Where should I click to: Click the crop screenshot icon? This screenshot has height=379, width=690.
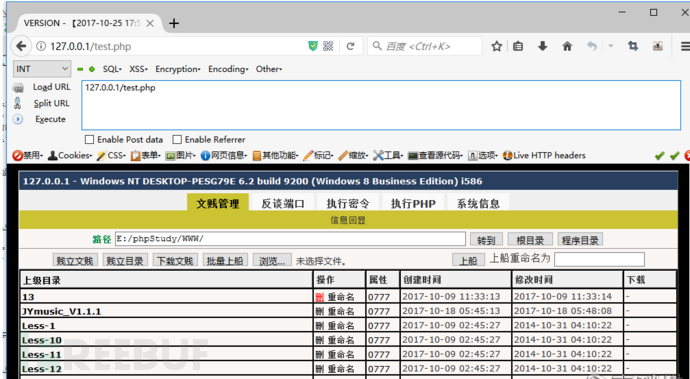pyautogui.click(x=633, y=46)
